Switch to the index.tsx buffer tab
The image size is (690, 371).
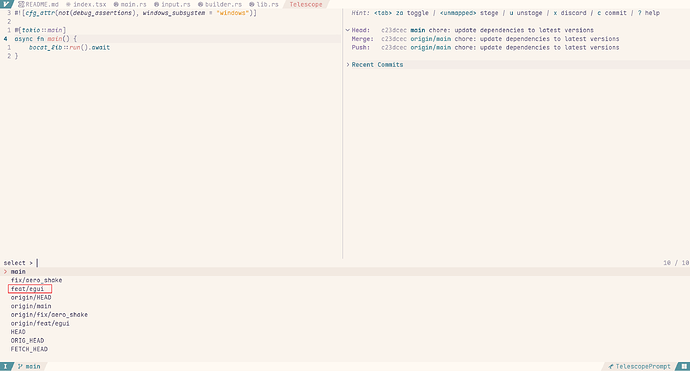pos(86,4)
